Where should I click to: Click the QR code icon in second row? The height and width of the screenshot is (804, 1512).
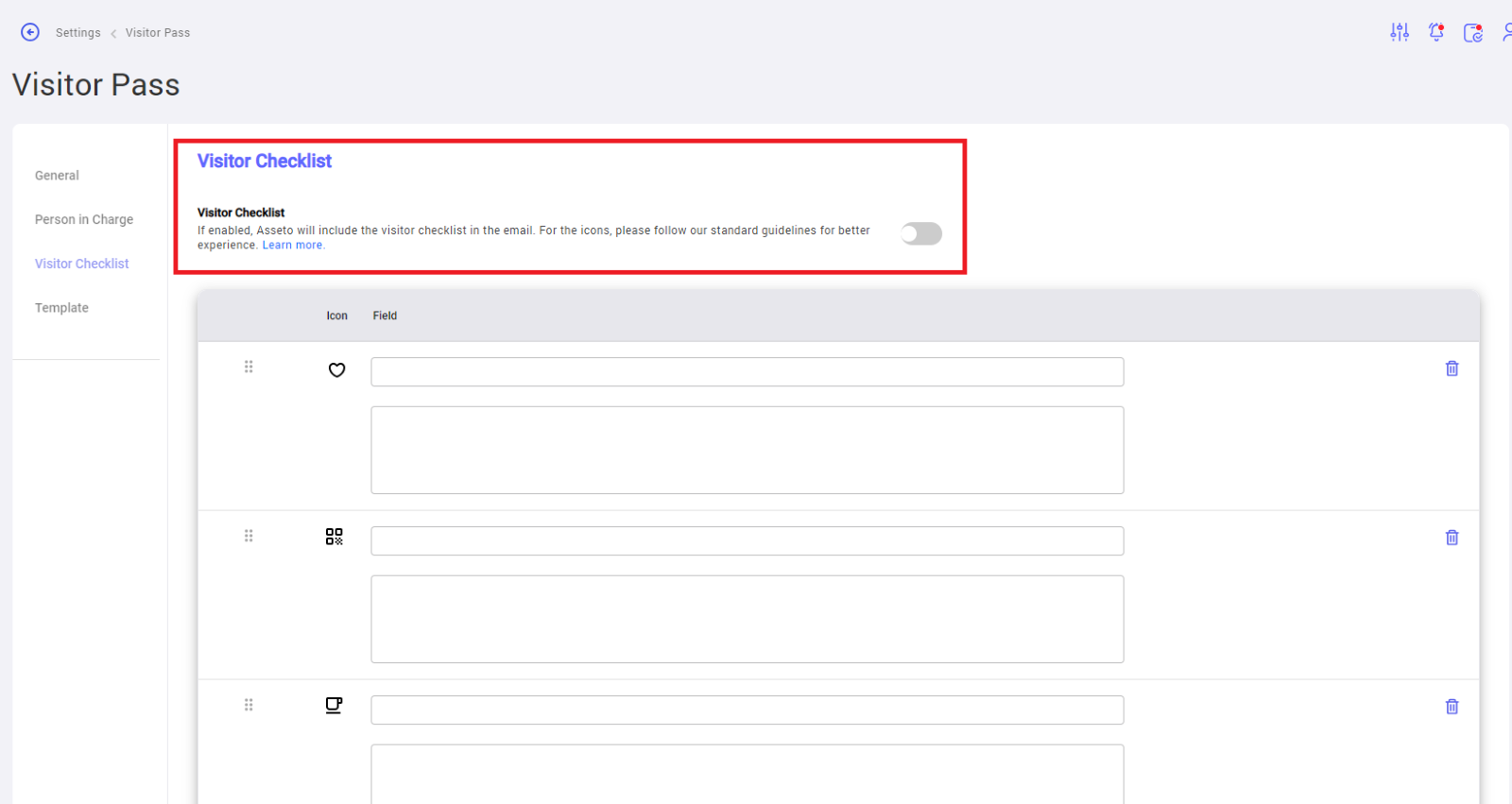tap(335, 537)
